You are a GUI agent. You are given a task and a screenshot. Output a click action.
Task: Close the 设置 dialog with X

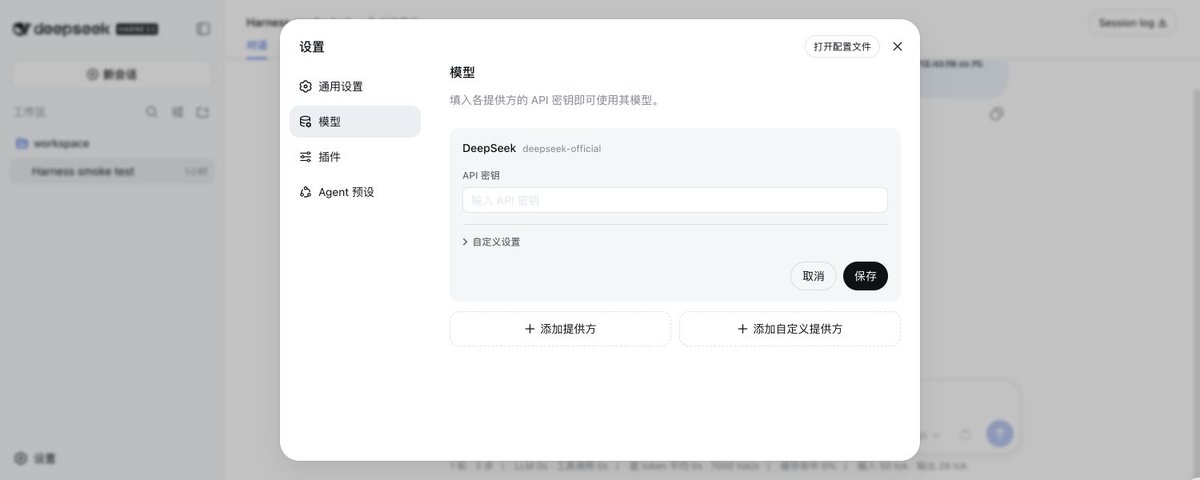(897, 46)
